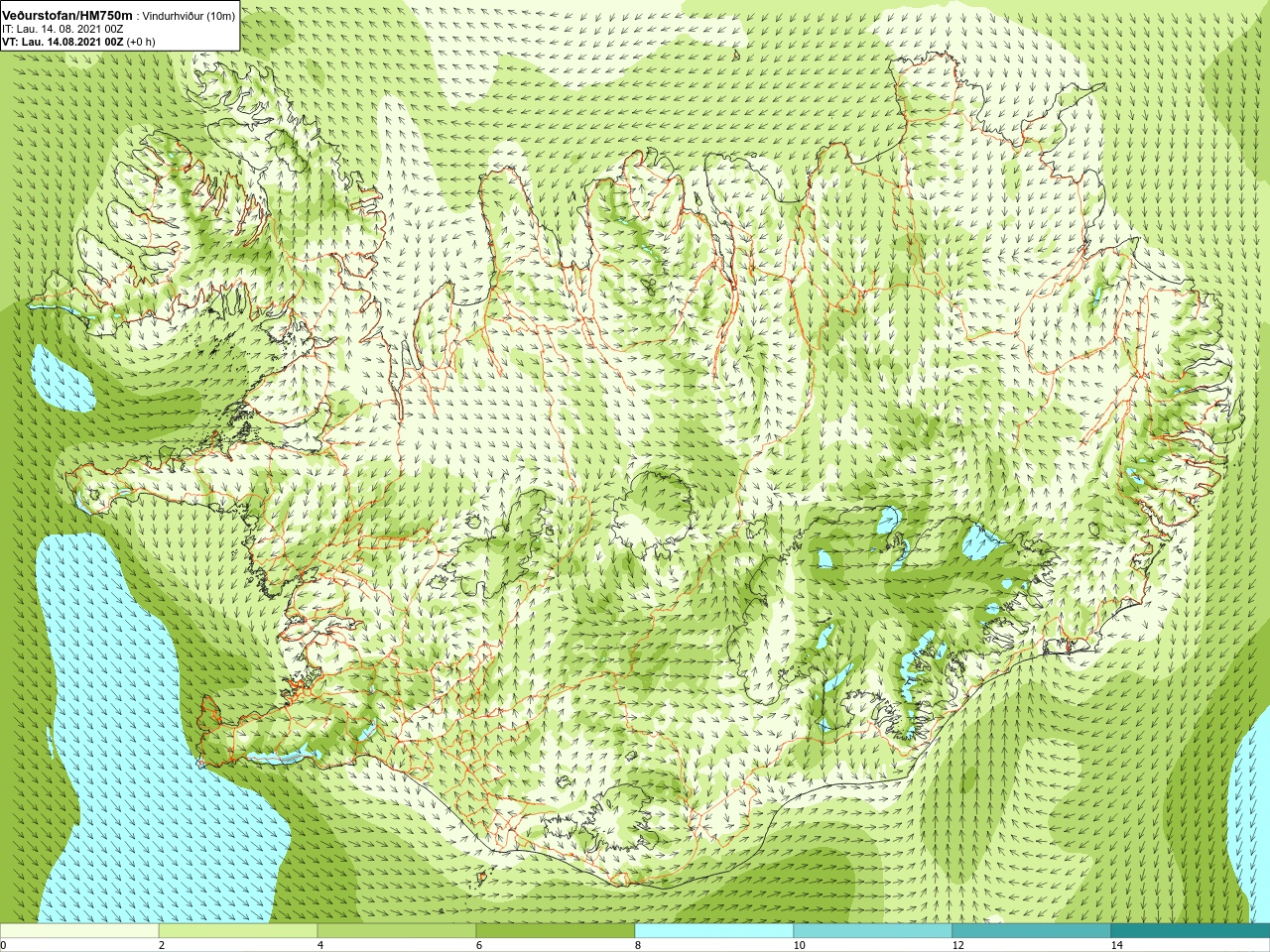This screenshot has height=952, width=1270.
Task: Click the cyan 10–12 legend swatch
Action: (873, 931)
